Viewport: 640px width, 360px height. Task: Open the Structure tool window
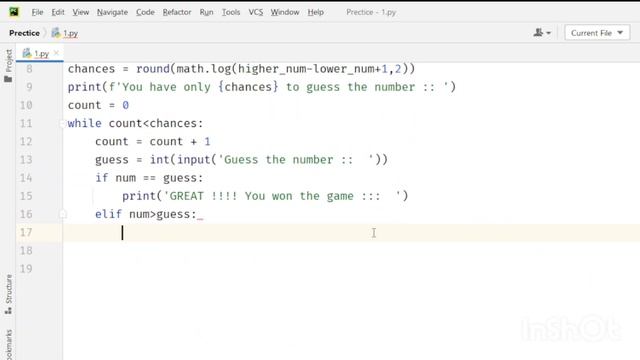[8, 294]
